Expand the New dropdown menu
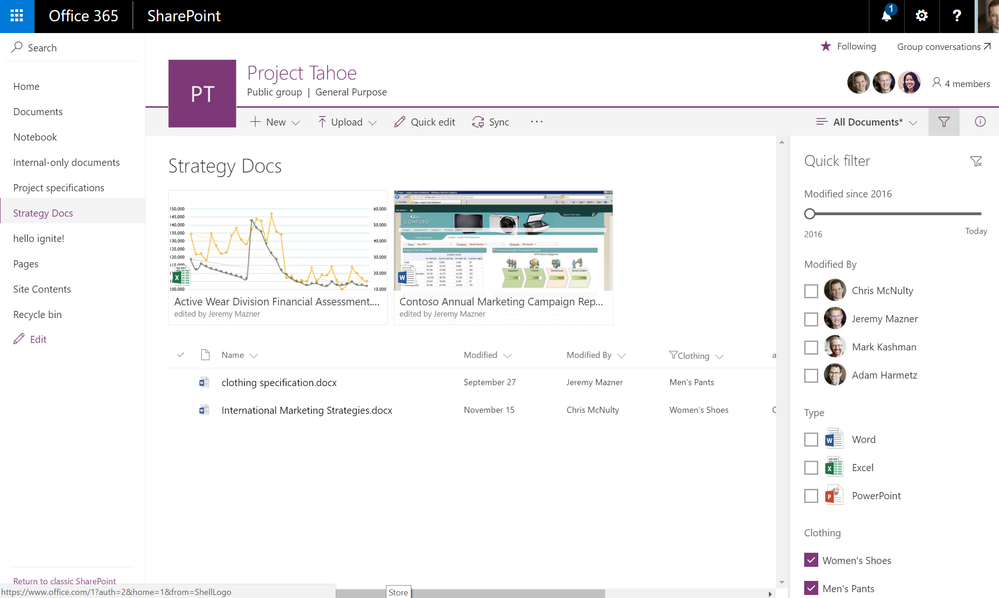The width and height of the screenshot is (999, 598). pyautogui.click(x=296, y=122)
